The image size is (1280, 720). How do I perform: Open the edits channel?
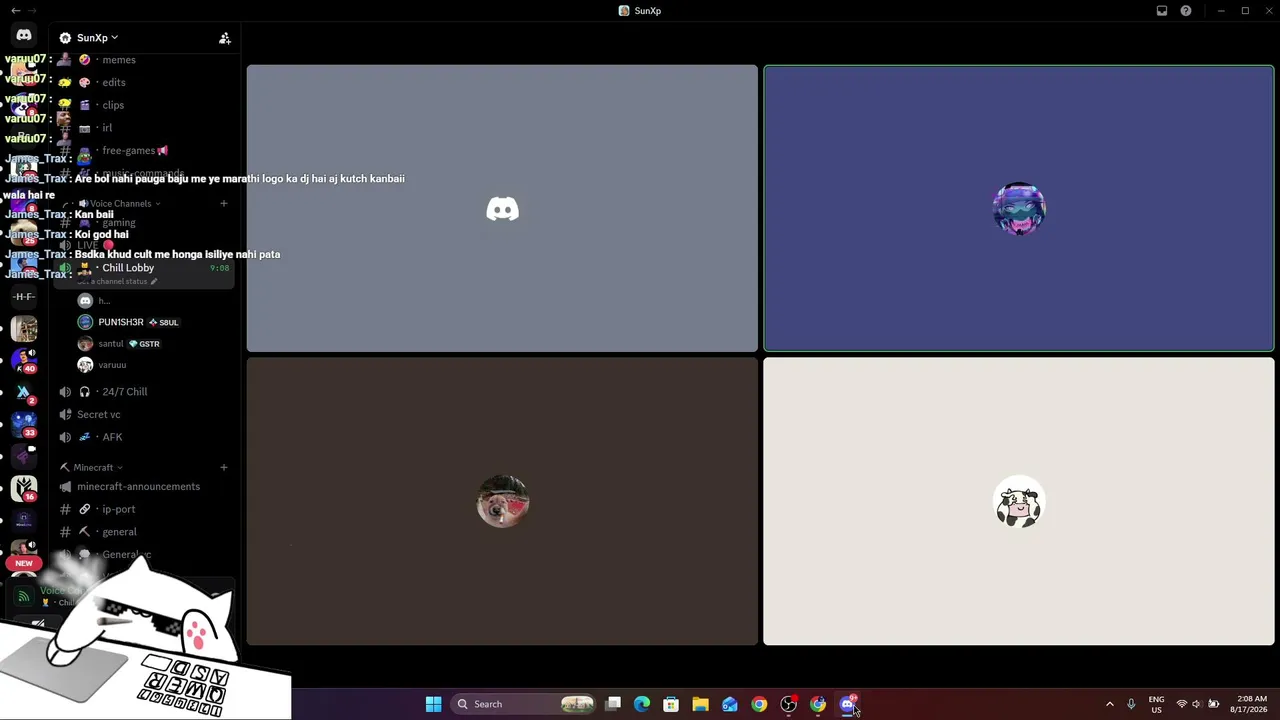pyautogui.click(x=114, y=82)
